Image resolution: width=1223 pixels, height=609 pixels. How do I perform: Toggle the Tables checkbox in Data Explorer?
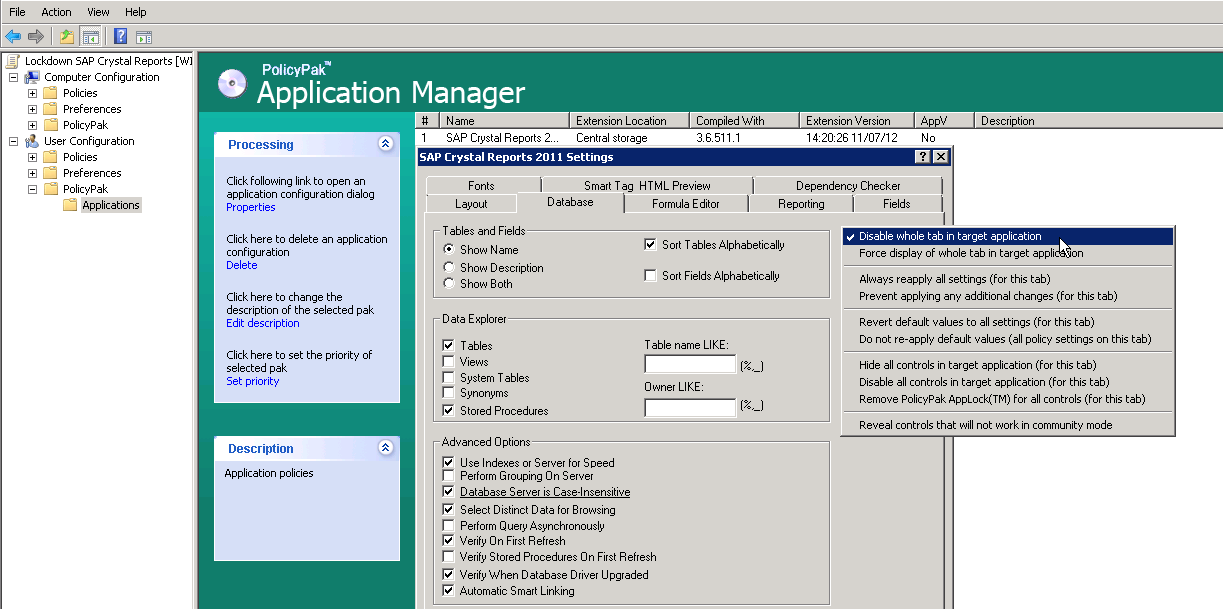[449, 346]
